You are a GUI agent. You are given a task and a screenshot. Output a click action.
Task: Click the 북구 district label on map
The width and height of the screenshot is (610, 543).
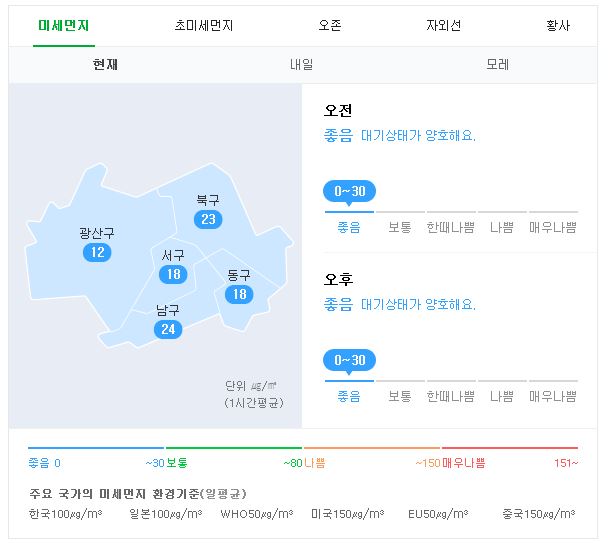tap(208, 200)
